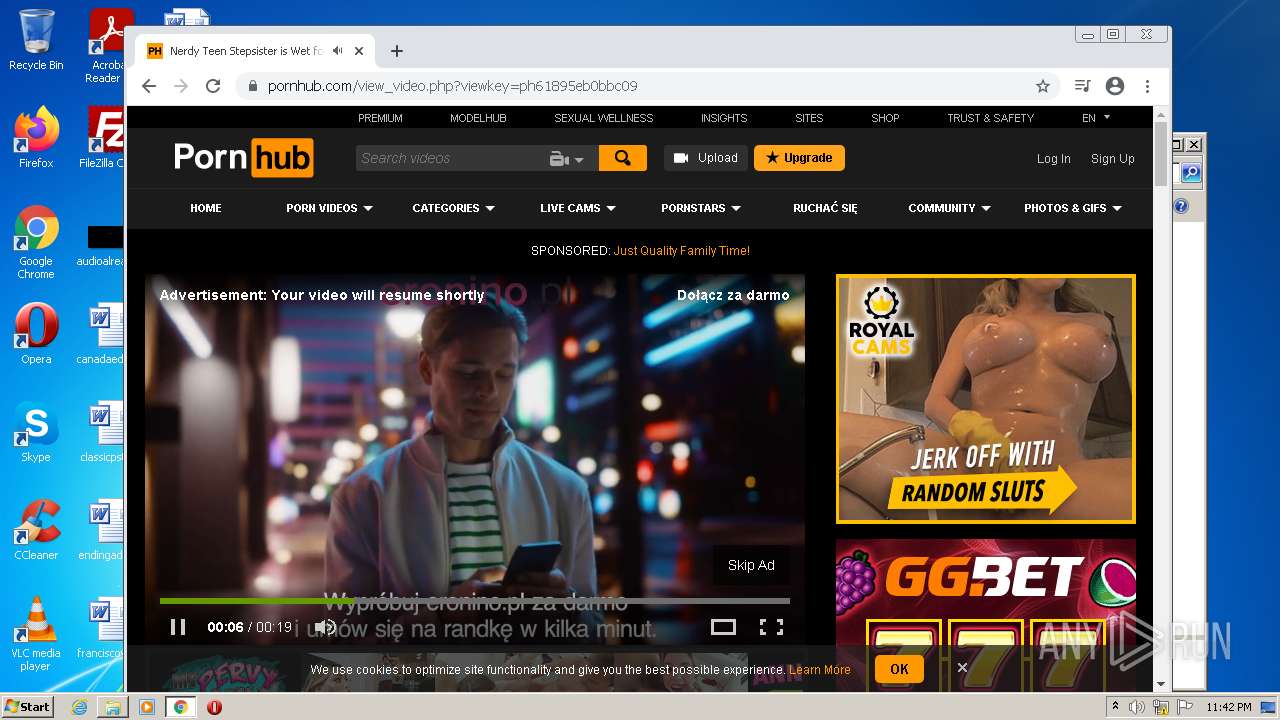Image resolution: width=1280 pixels, height=720 pixels.
Task: Mute the tab via speaker icon
Action: coord(338,51)
